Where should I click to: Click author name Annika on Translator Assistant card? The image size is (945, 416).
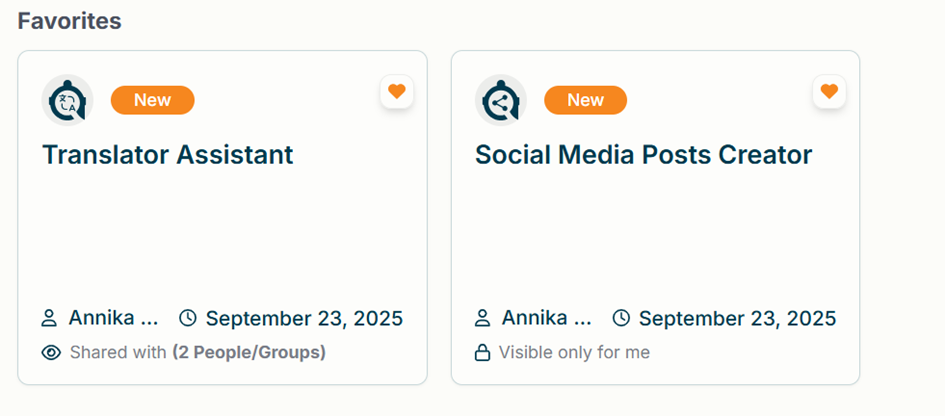point(113,319)
